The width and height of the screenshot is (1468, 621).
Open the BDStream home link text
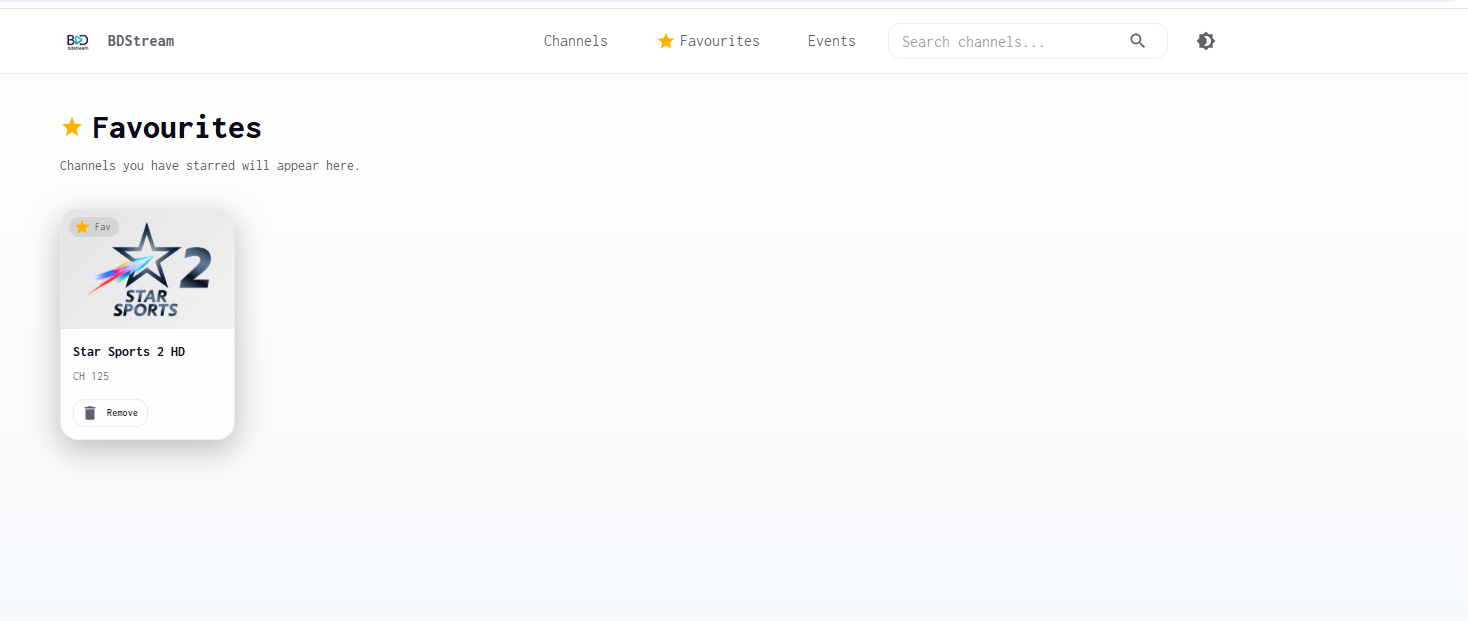coord(141,41)
